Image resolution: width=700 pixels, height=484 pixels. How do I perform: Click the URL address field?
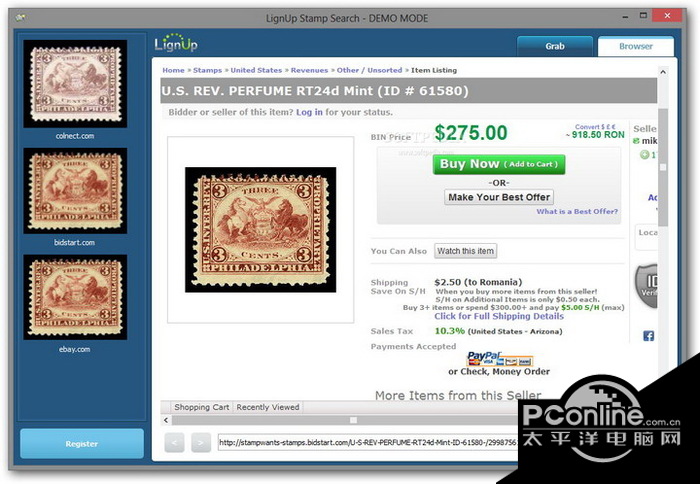tap(368, 442)
